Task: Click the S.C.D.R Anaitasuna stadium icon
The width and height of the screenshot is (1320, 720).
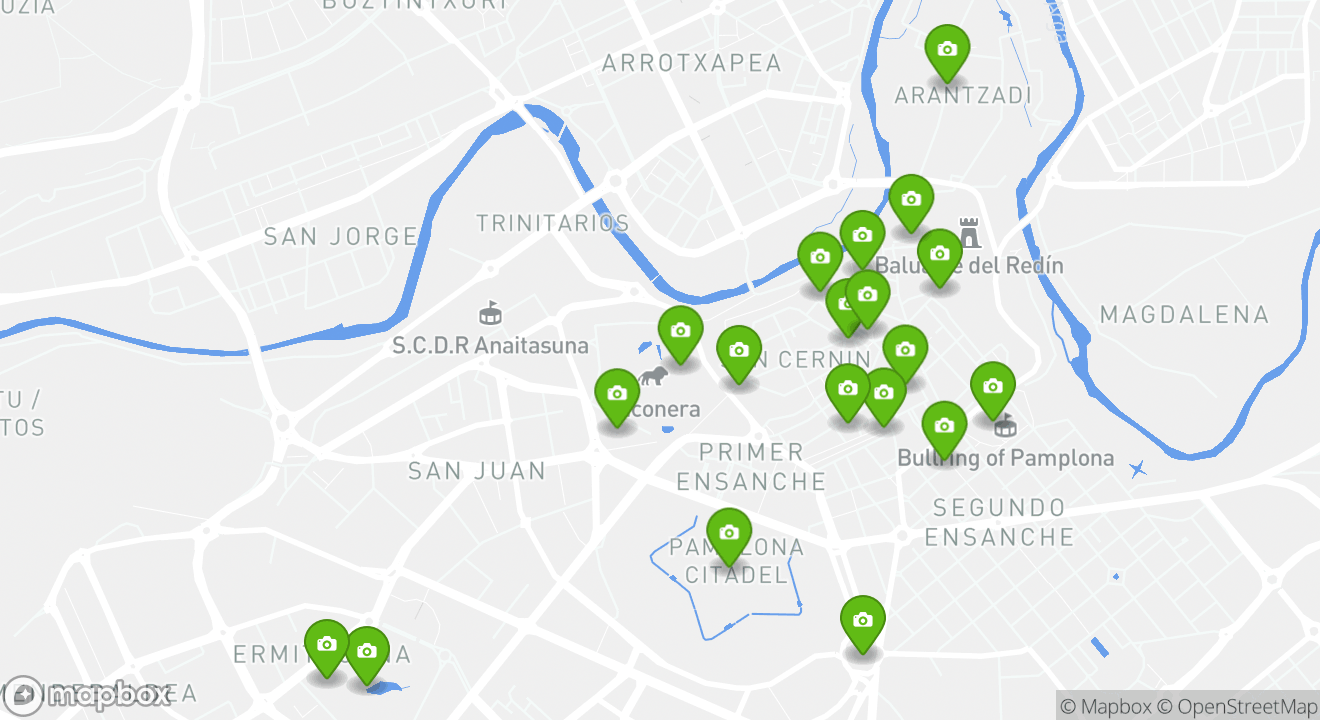Action: click(490, 314)
